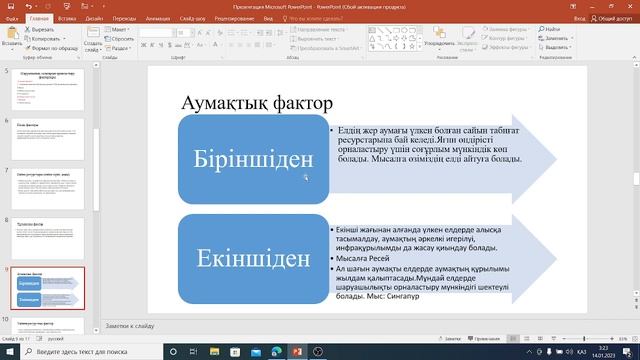Image resolution: width=640 pixels, height=360 pixels.
Task: Expand the shapes gallery more arrow
Action: [x=420, y=47]
